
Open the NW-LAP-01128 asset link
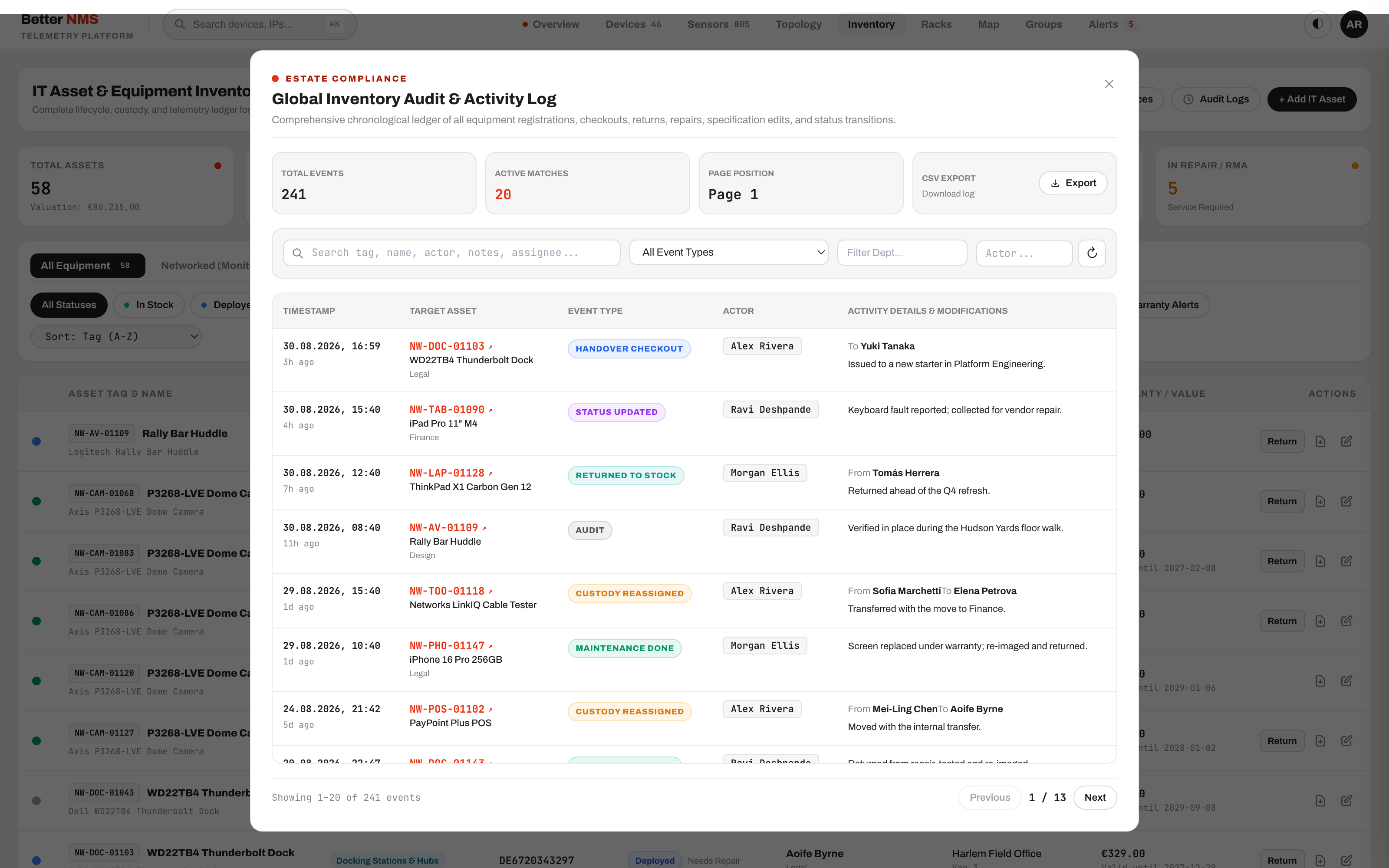click(x=447, y=473)
